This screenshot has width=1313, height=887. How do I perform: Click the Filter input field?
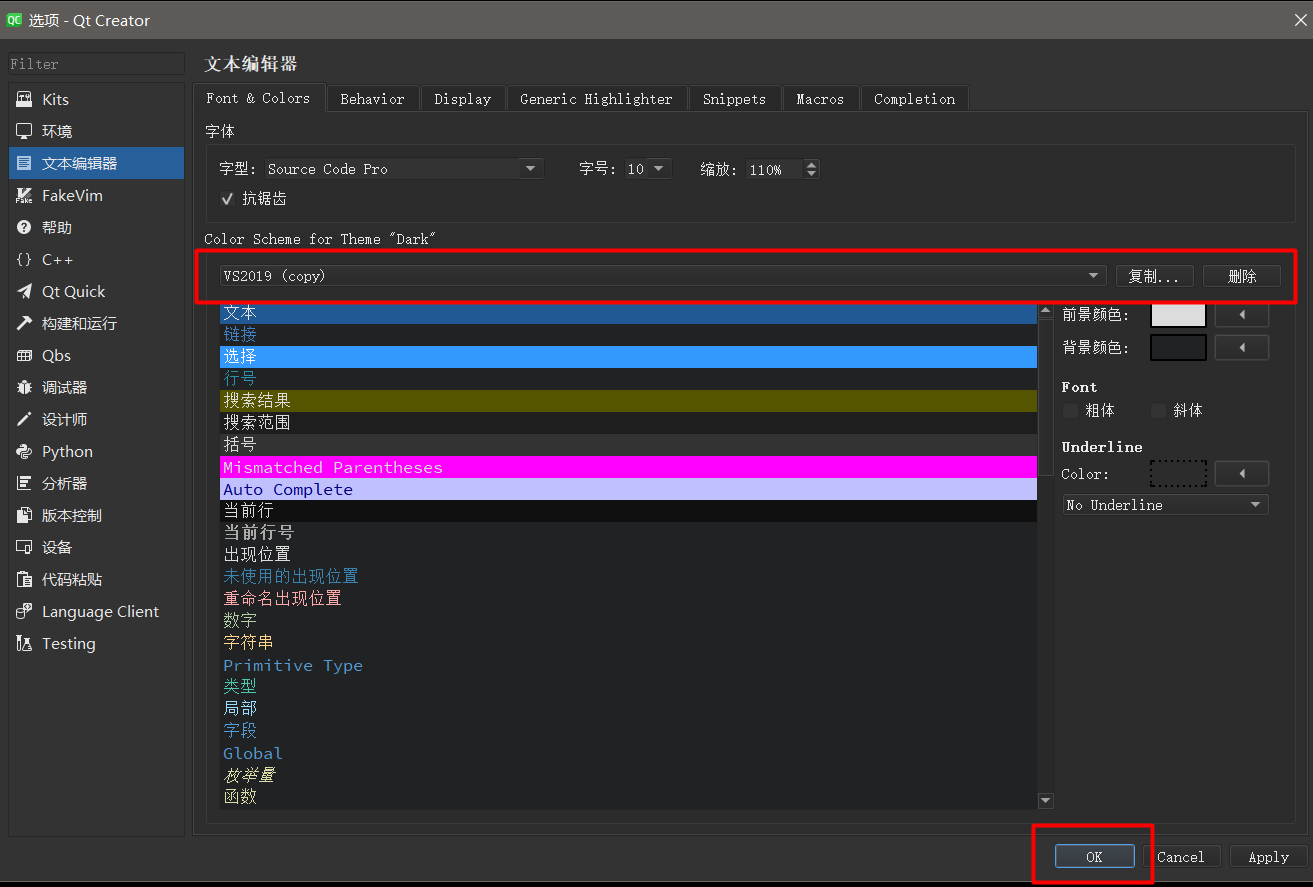tap(96, 64)
